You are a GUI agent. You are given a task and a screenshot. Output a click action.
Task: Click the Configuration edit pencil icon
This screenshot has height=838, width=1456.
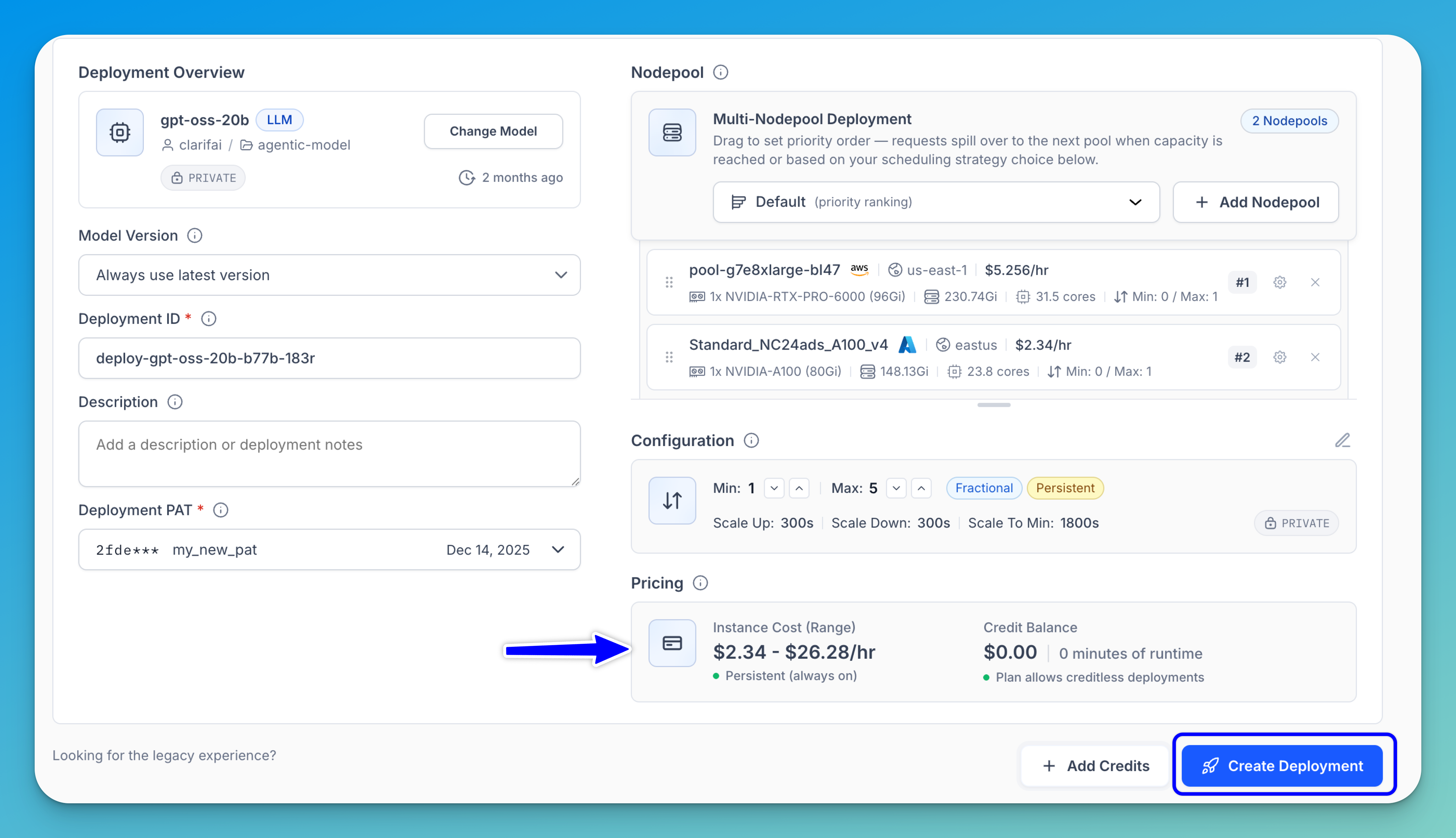coord(1342,440)
